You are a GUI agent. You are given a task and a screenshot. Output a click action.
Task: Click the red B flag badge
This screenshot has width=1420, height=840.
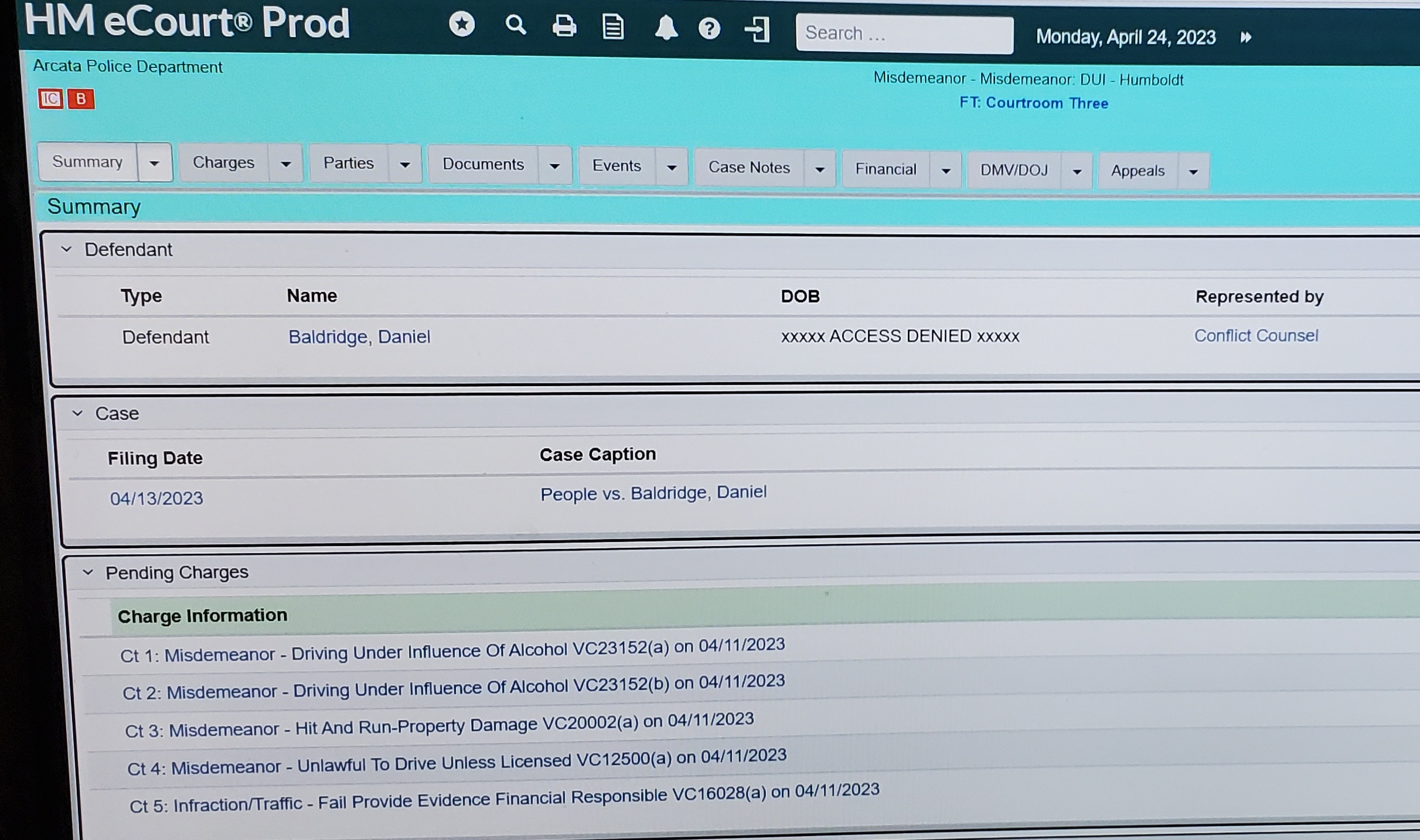(x=81, y=99)
